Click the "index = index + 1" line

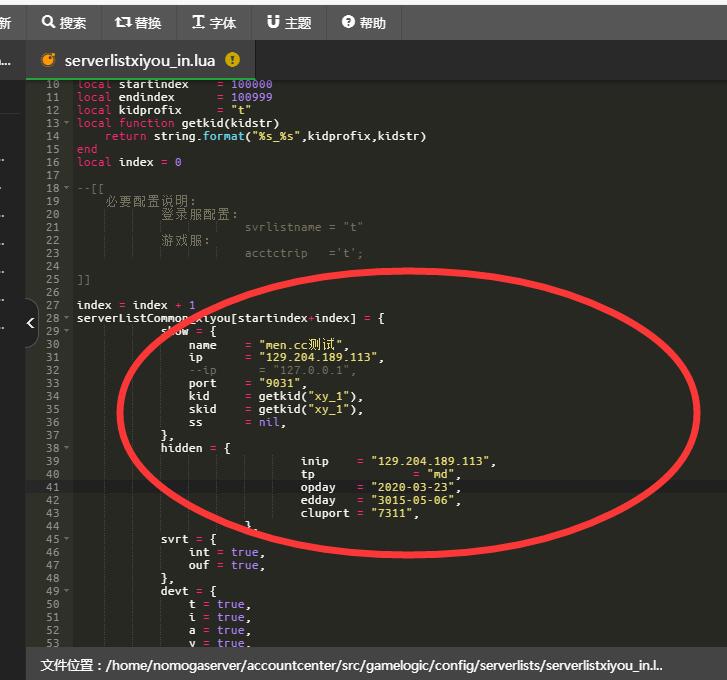[x=136, y=305]
